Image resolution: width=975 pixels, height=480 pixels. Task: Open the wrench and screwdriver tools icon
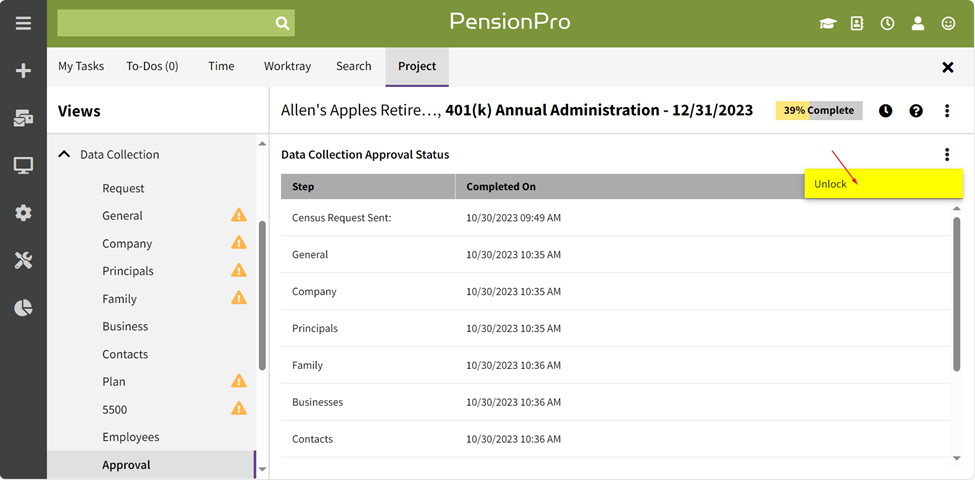coord(23,261)
